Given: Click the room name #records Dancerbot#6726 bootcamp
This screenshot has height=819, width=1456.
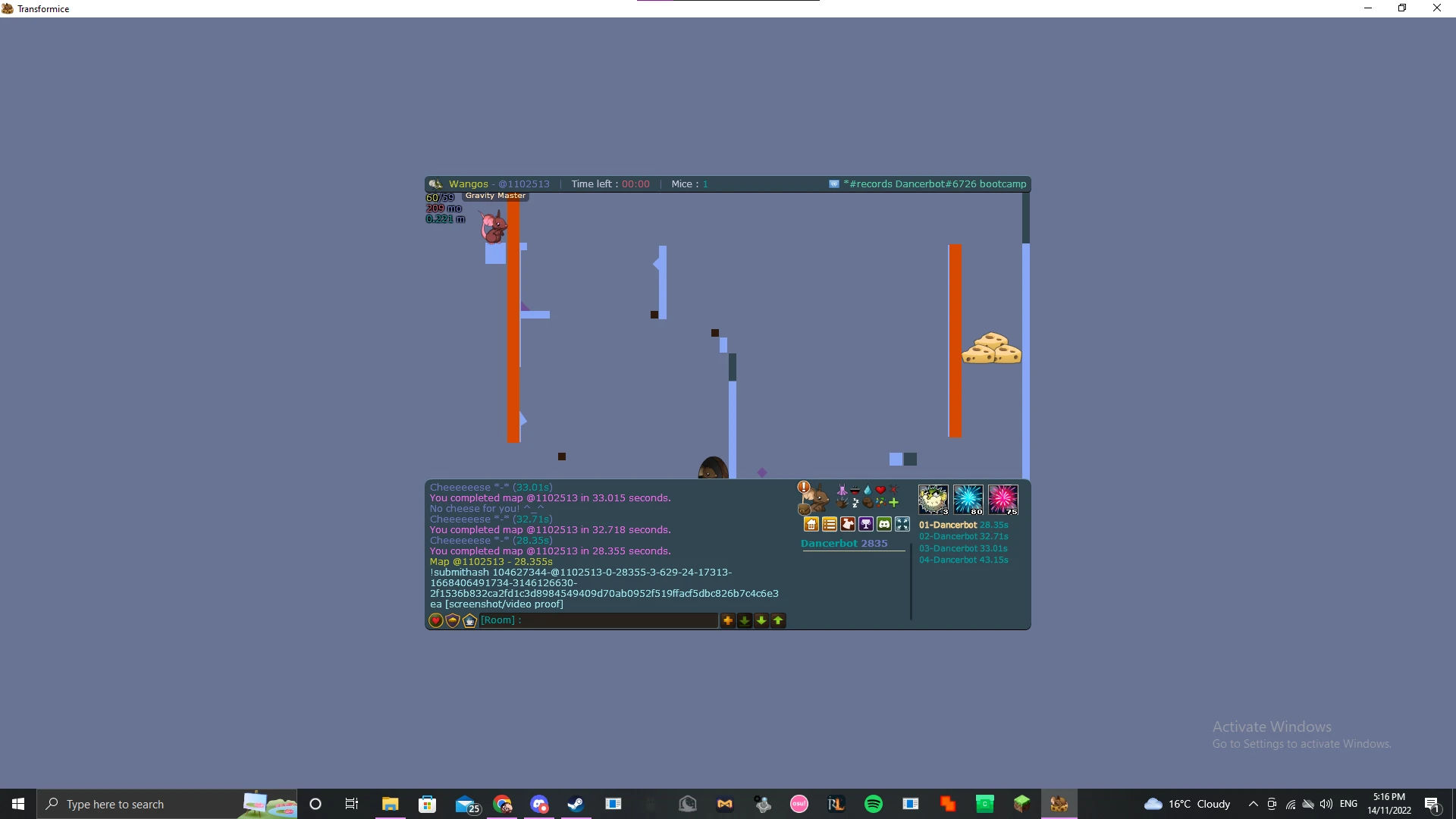Looking at the screenshot, I should pos(935,184).
